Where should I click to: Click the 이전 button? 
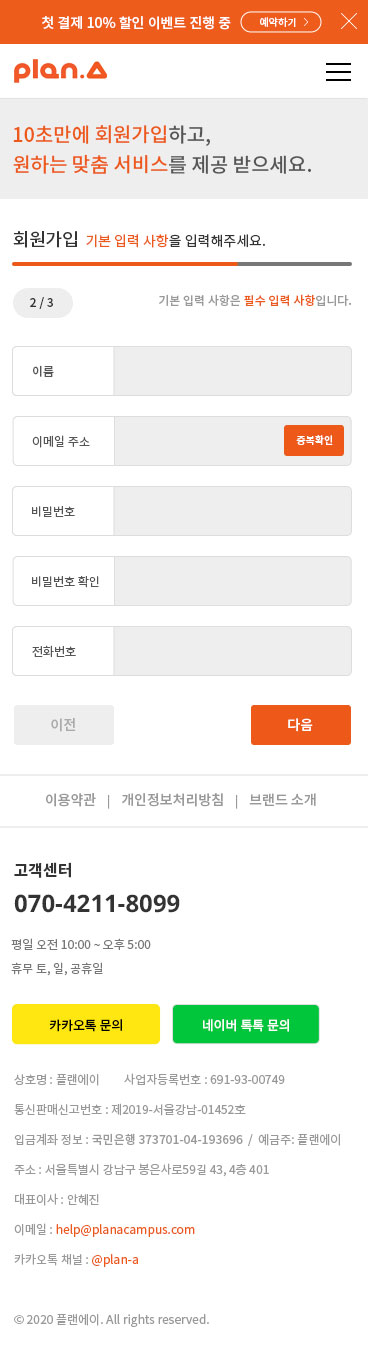64,725
